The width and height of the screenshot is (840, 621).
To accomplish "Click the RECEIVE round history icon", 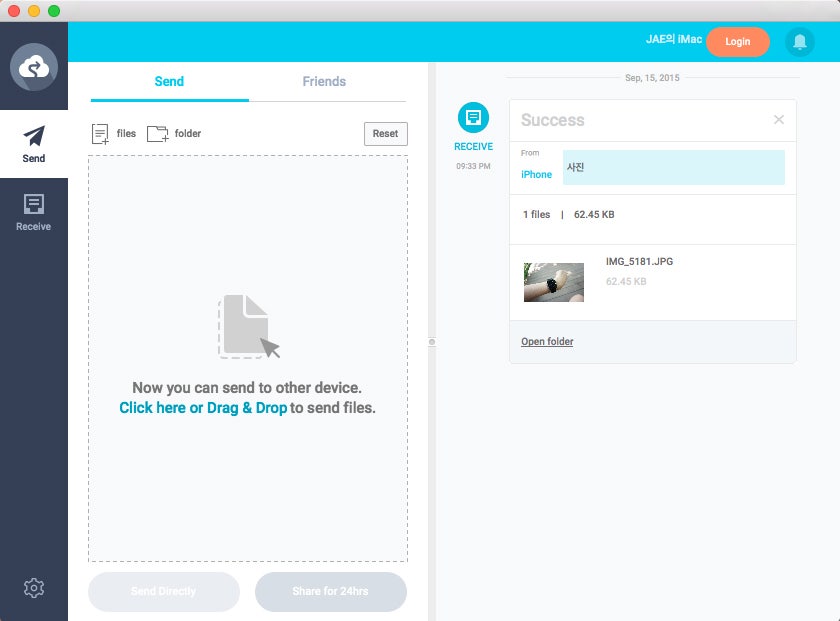I will point(474,117).
